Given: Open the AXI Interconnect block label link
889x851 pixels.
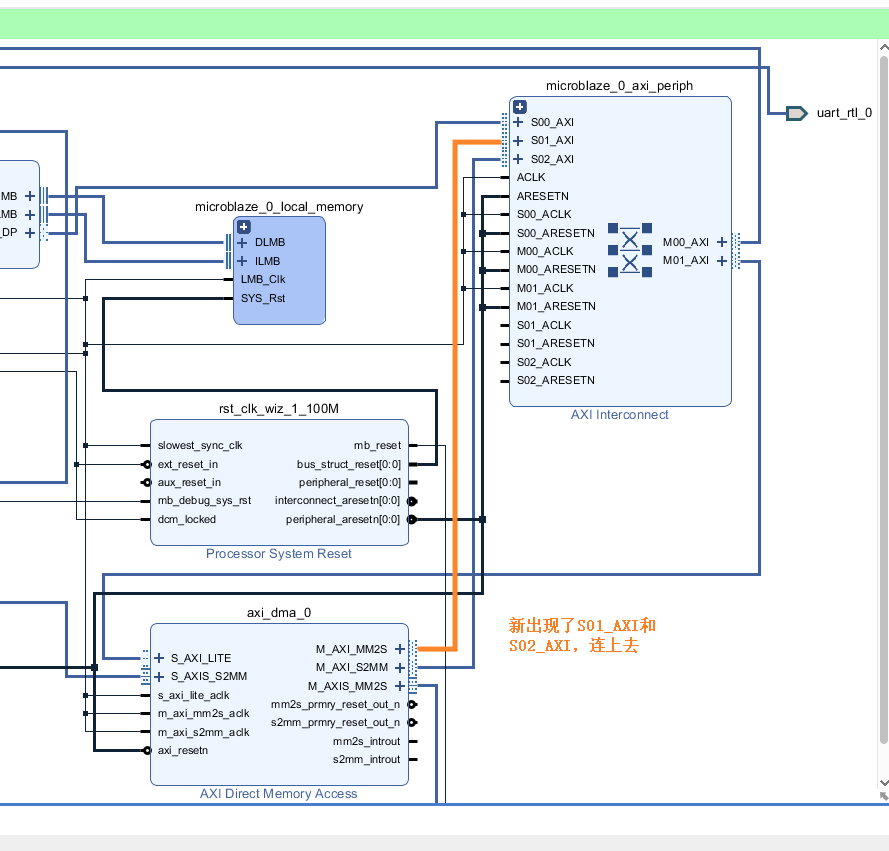Looking at the screenshot, I should [x=619, y=414].
